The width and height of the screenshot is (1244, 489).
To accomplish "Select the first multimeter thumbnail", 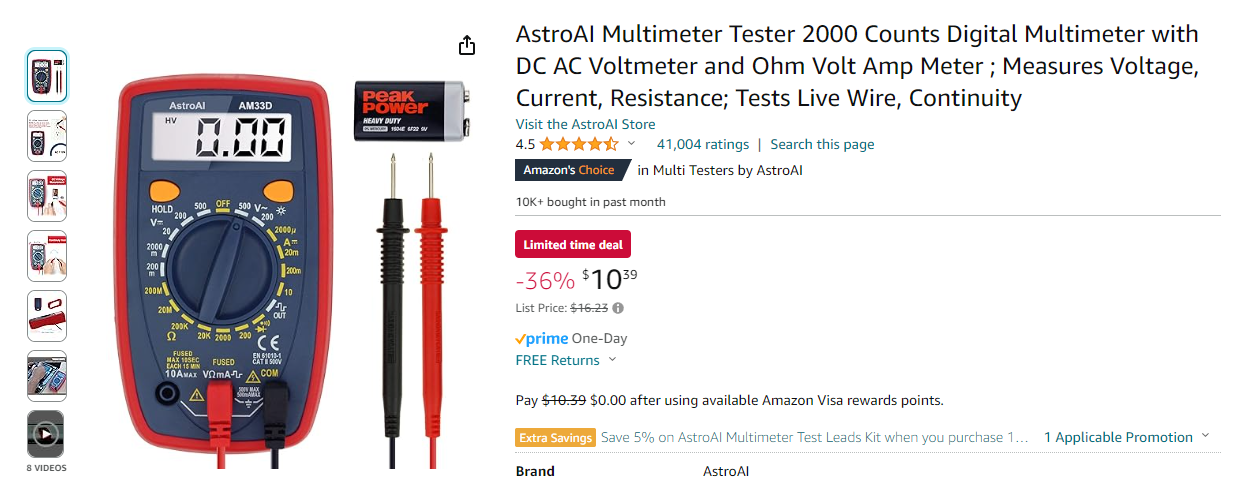I will point(46,76).
